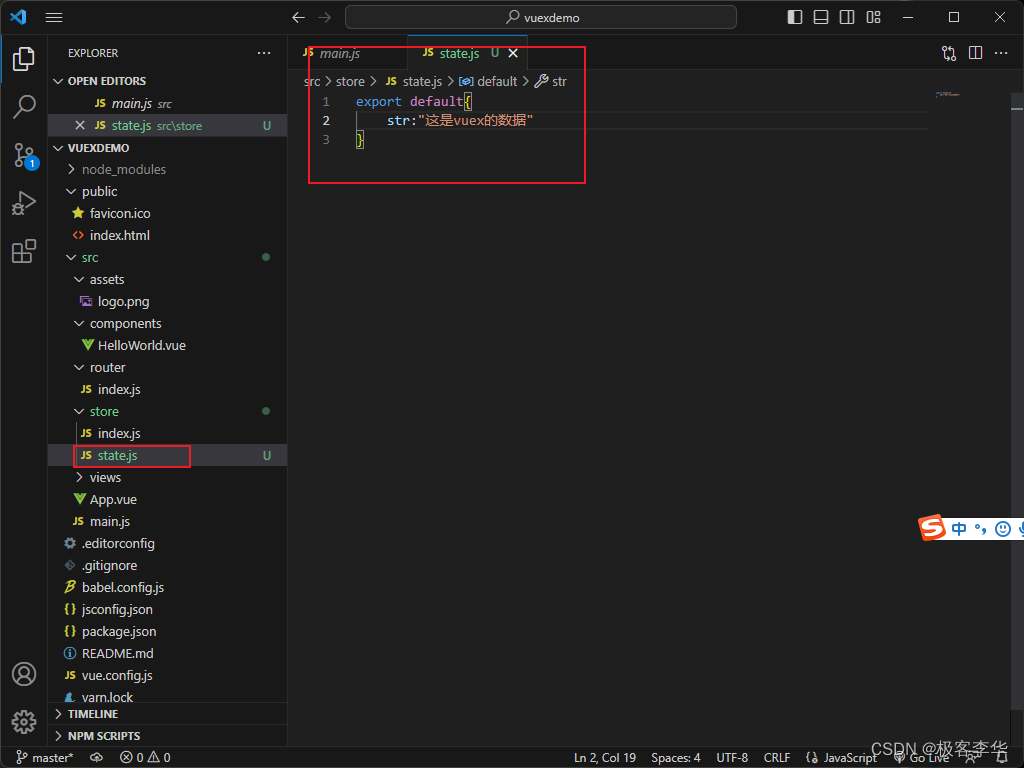The height and width of the screenshot is (768, 1024).
Task: Open the Manage gear icon
Action: click(24, 722)
